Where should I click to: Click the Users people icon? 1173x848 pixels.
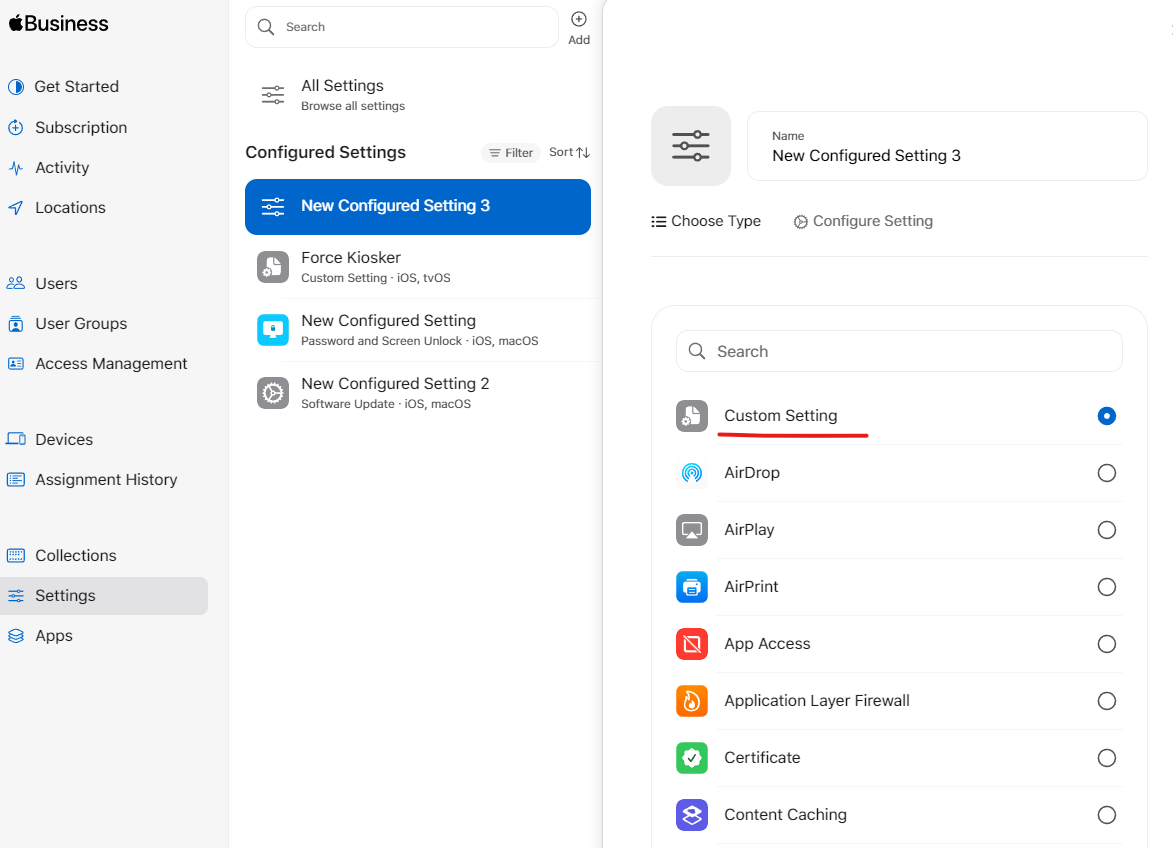coord(16,283)
